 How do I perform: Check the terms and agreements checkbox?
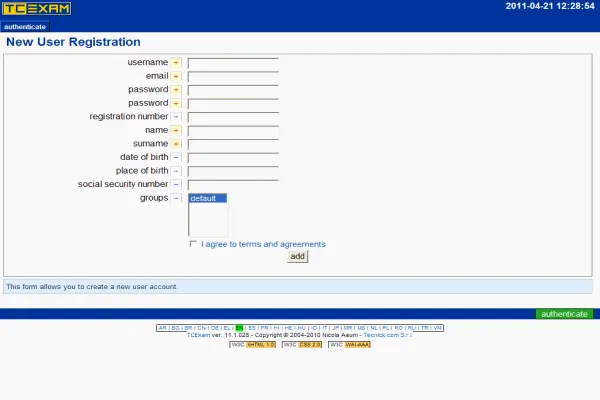point(193,244)
